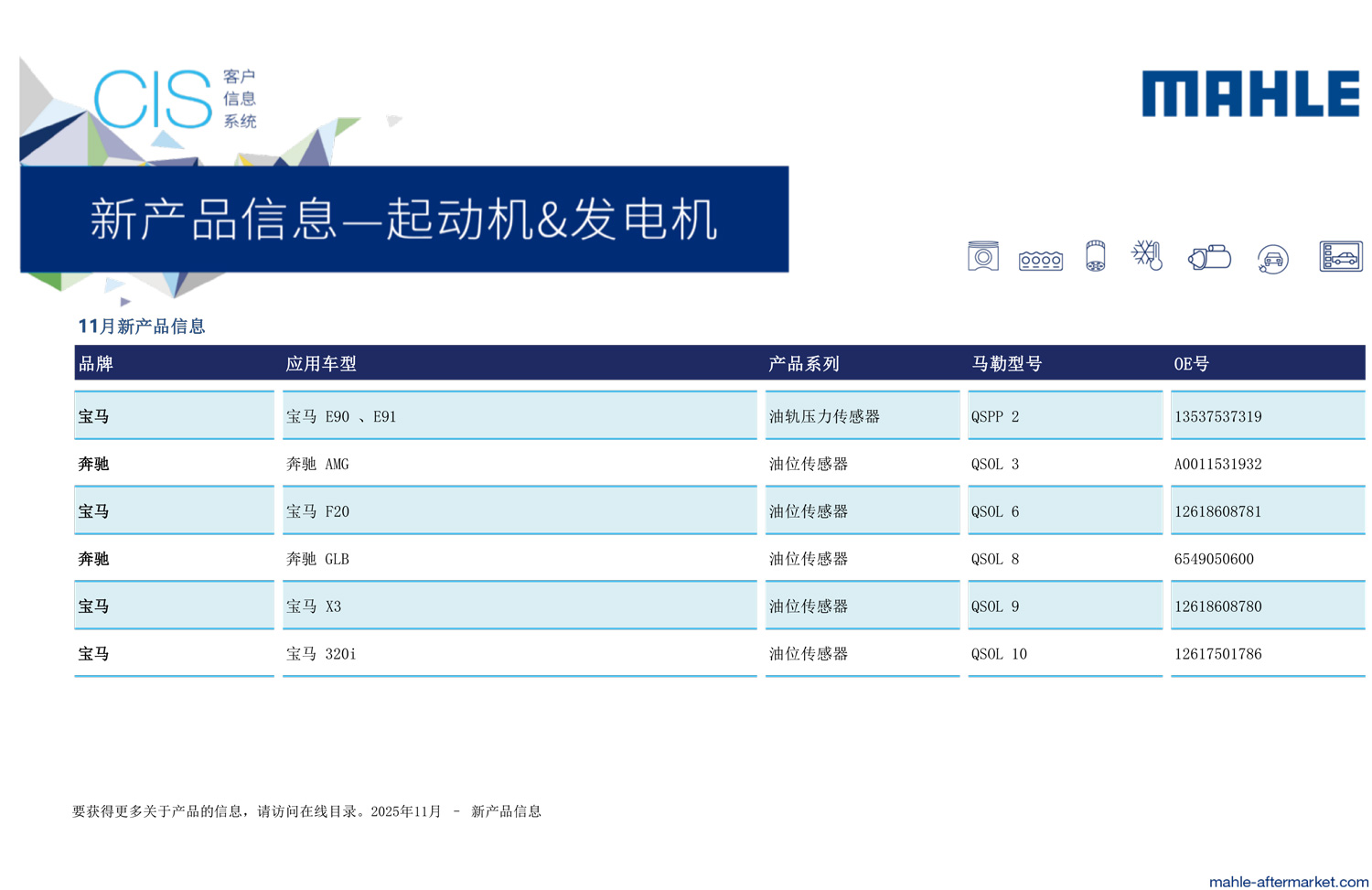Click the oil filter icon
Screen dimensions: 1372x890
[x=1095, y=256]
